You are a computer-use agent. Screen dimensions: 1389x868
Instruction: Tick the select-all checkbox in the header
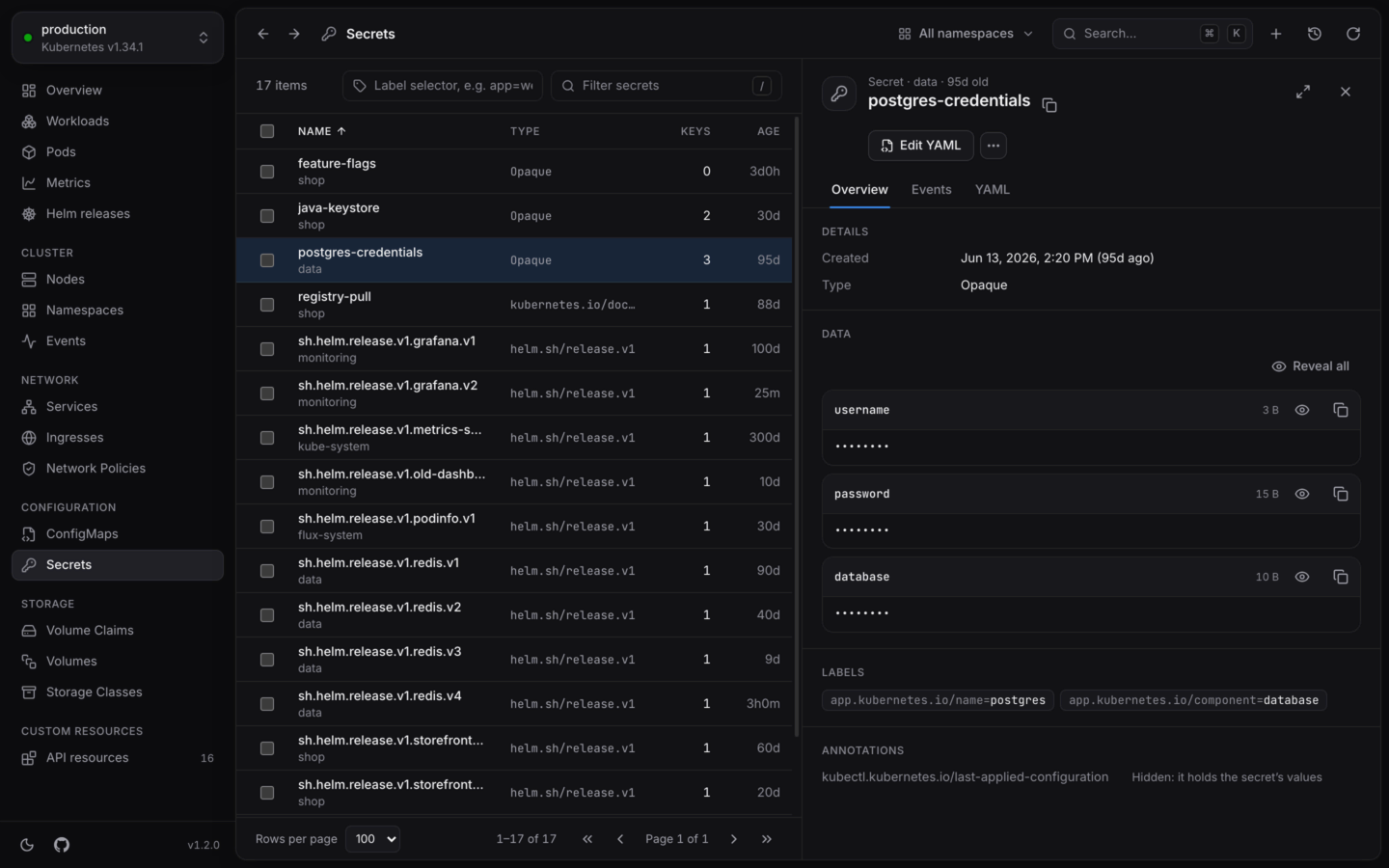(267, 131)
